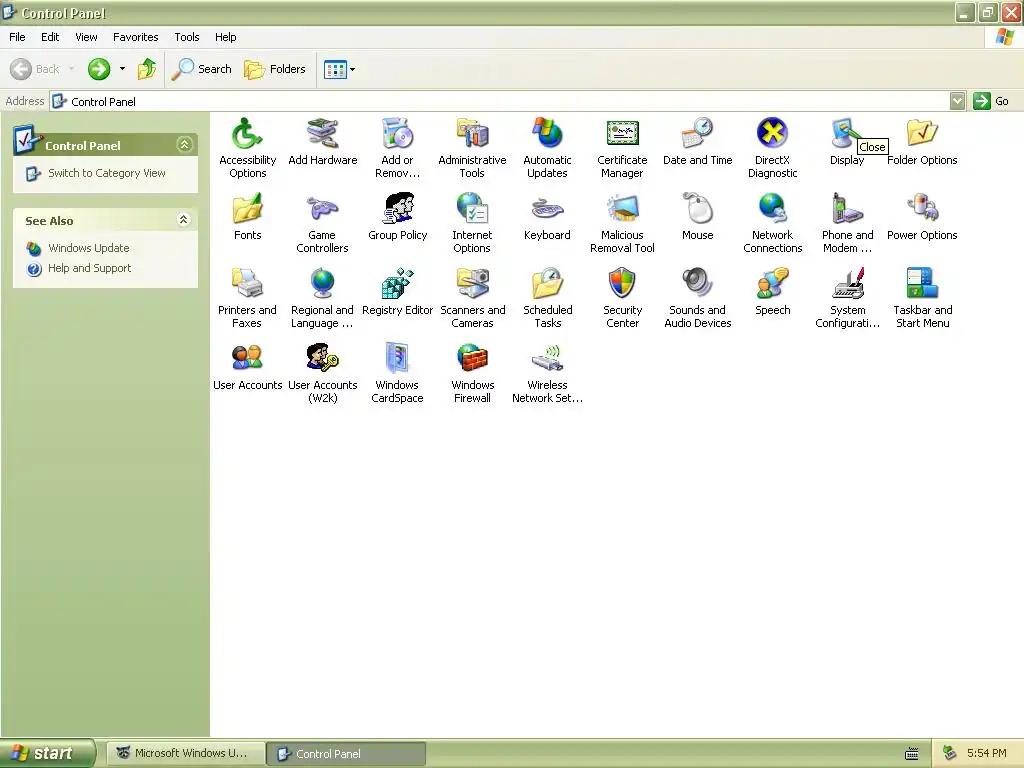Click the keyboard tray icon

point(912,754)
